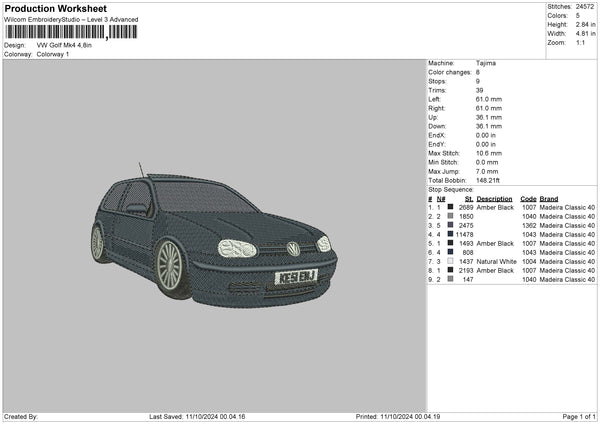
Task: Select the design name VW Golf Mk4
Action: 65,45
